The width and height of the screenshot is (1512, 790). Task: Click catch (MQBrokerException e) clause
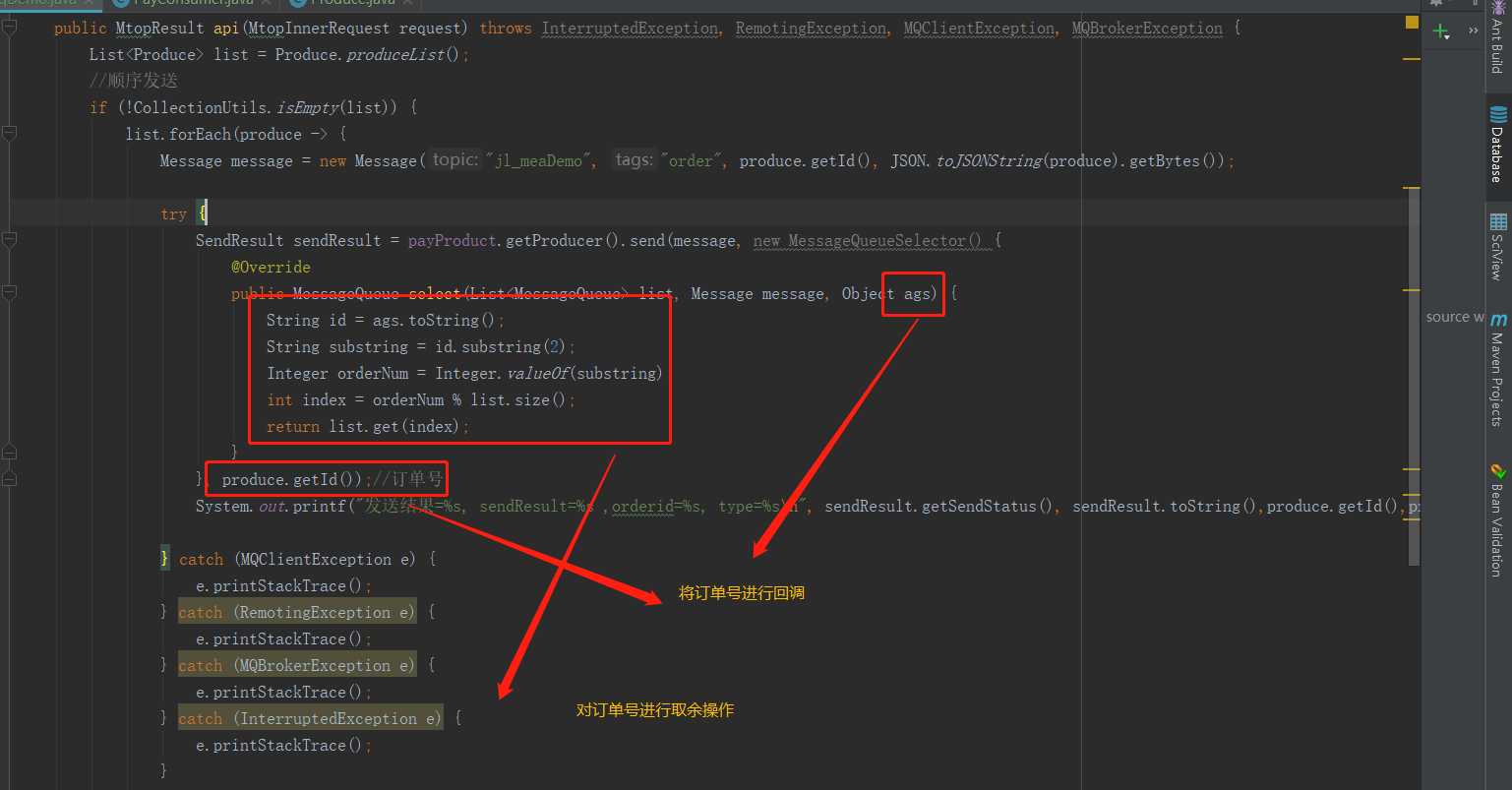click(297, 666)
